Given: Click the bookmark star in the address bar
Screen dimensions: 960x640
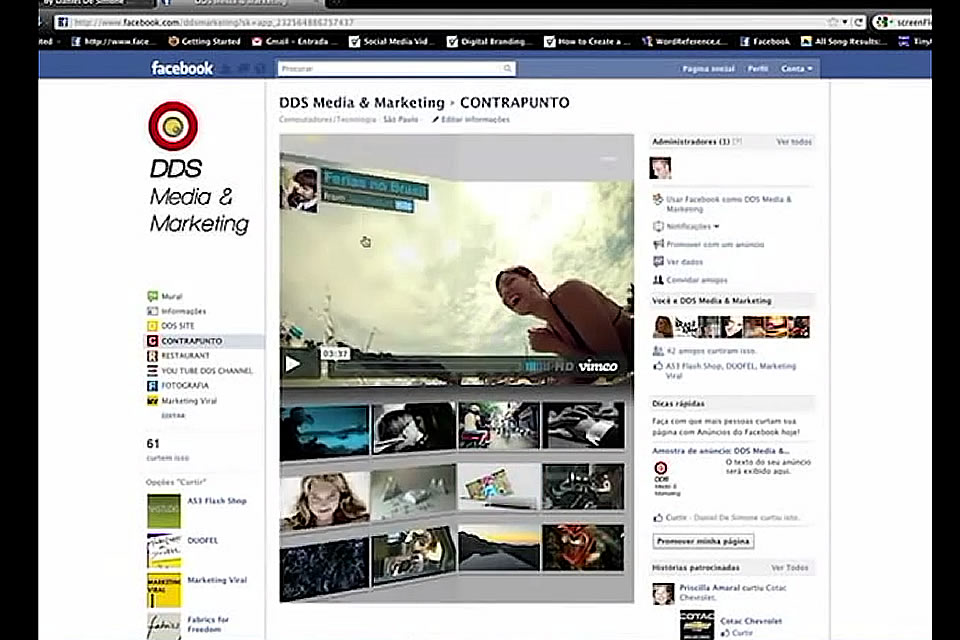Looking at the screenshot, I should click(833, 23).
